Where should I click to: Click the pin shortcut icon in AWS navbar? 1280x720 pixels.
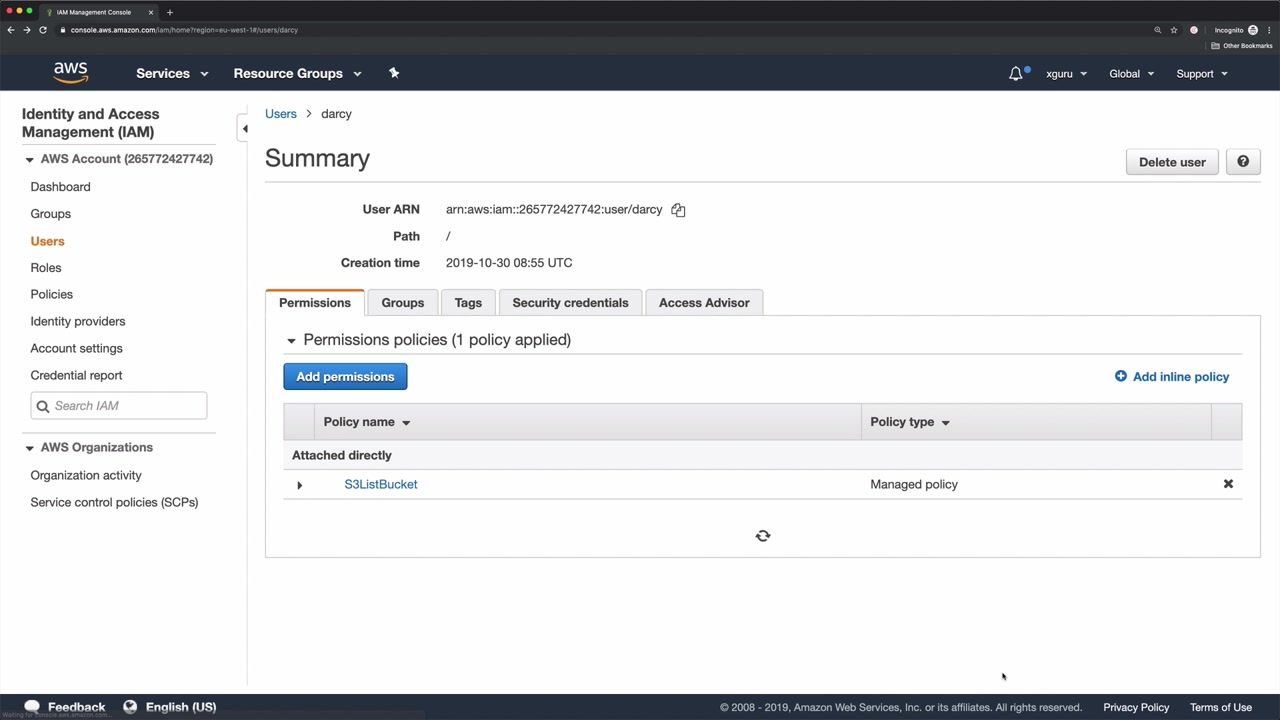pos(394,73)
